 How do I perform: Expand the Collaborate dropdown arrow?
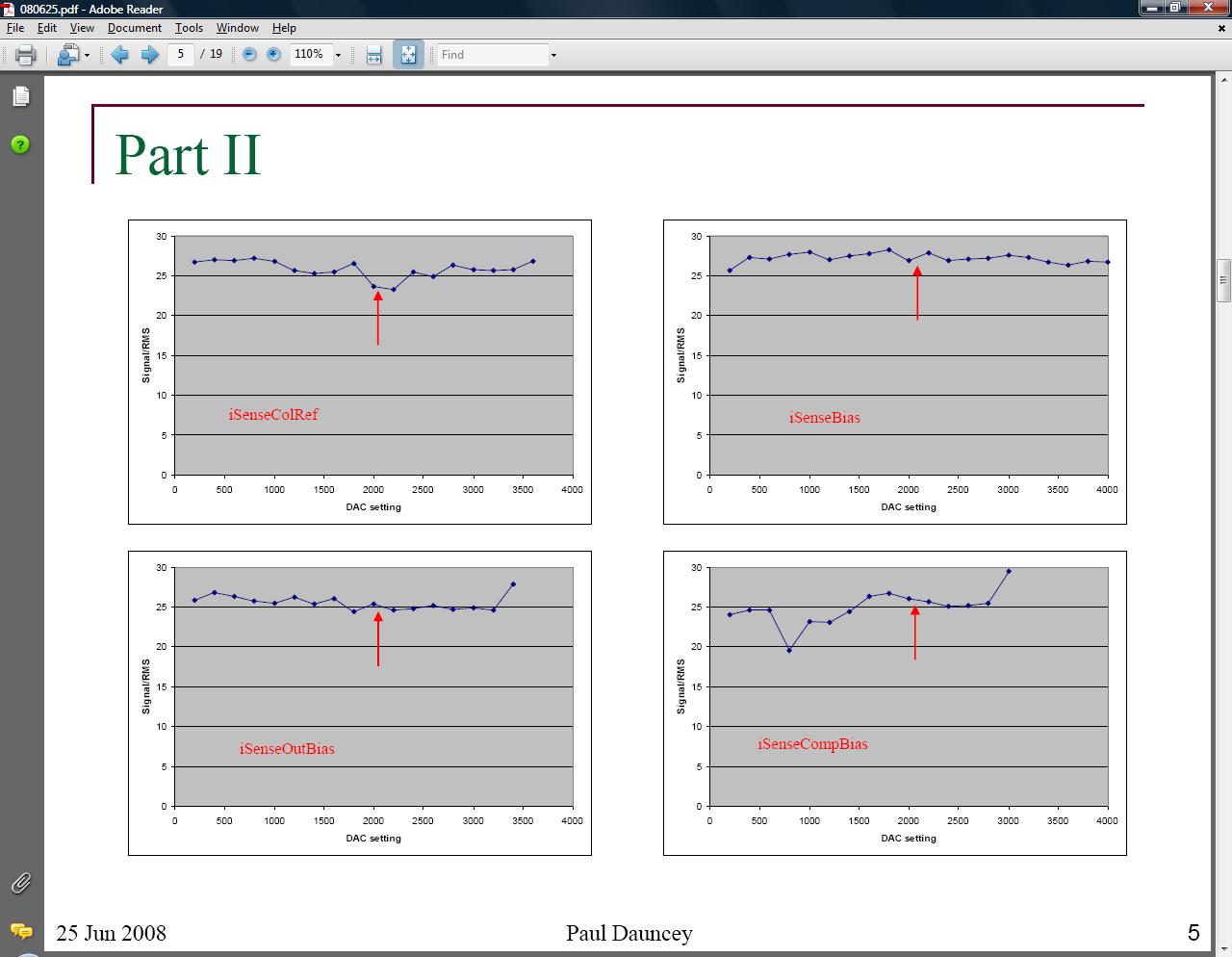pyautogui.click(x=88, y=56)
